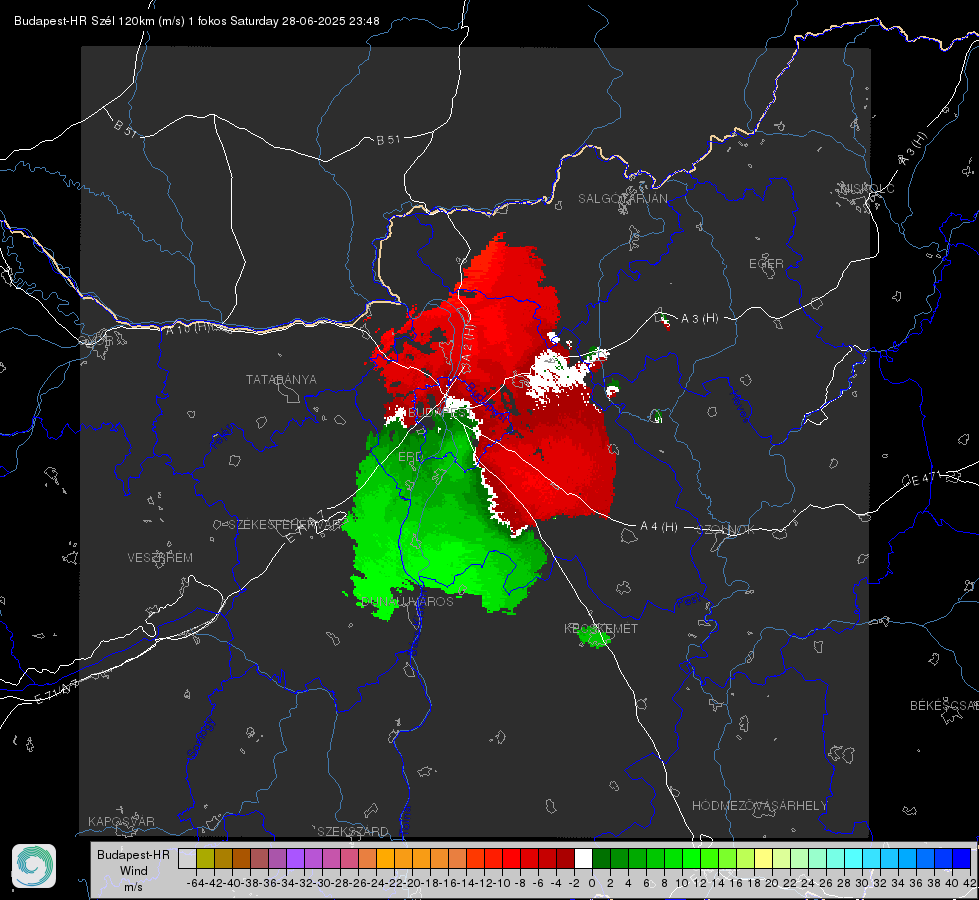Viewport: 979px width, 900px height.
Task: Click the MISKOLC city label
Action: click(x=867, y=188)
